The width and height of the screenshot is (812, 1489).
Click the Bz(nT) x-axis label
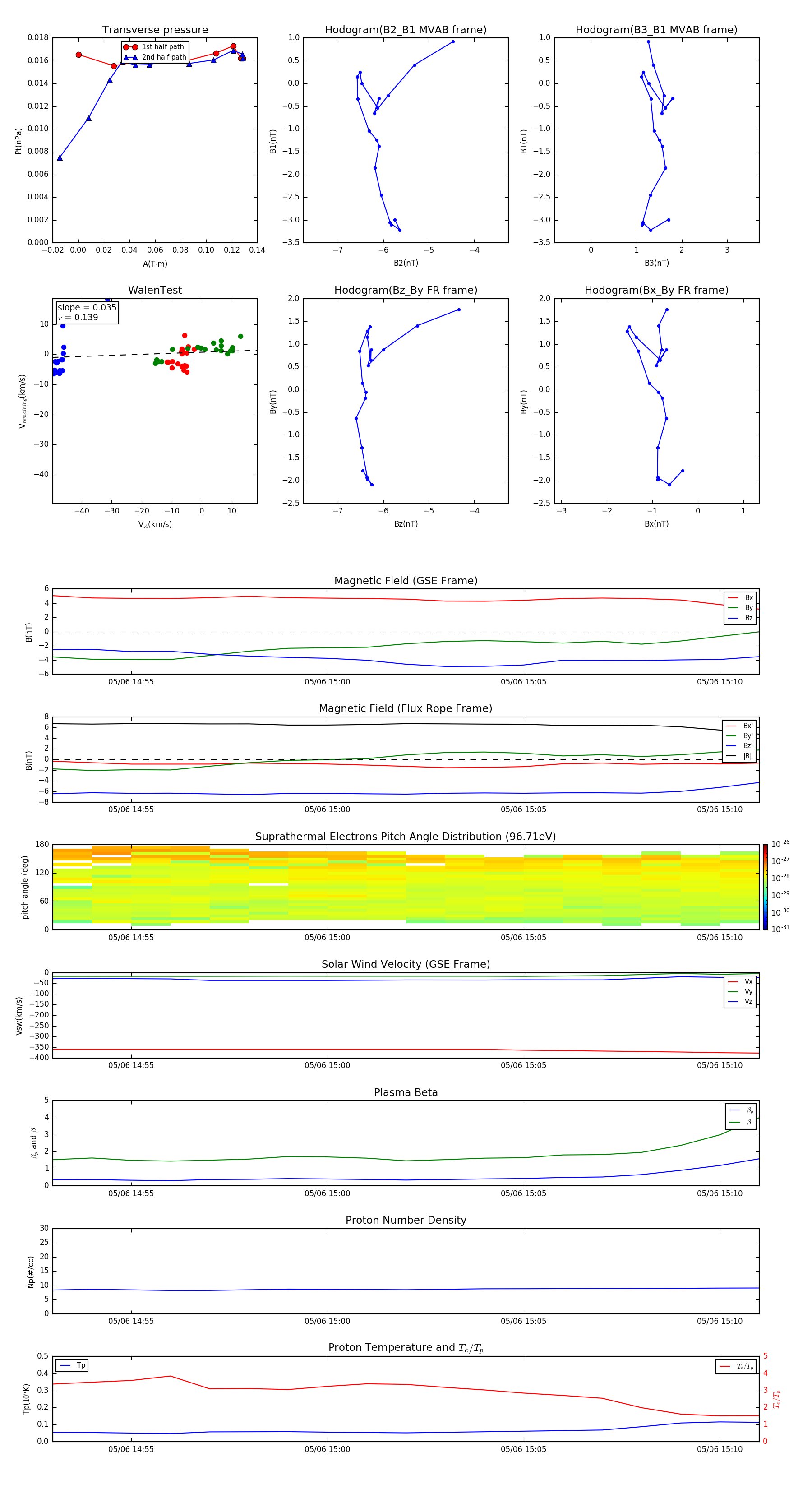406,524
